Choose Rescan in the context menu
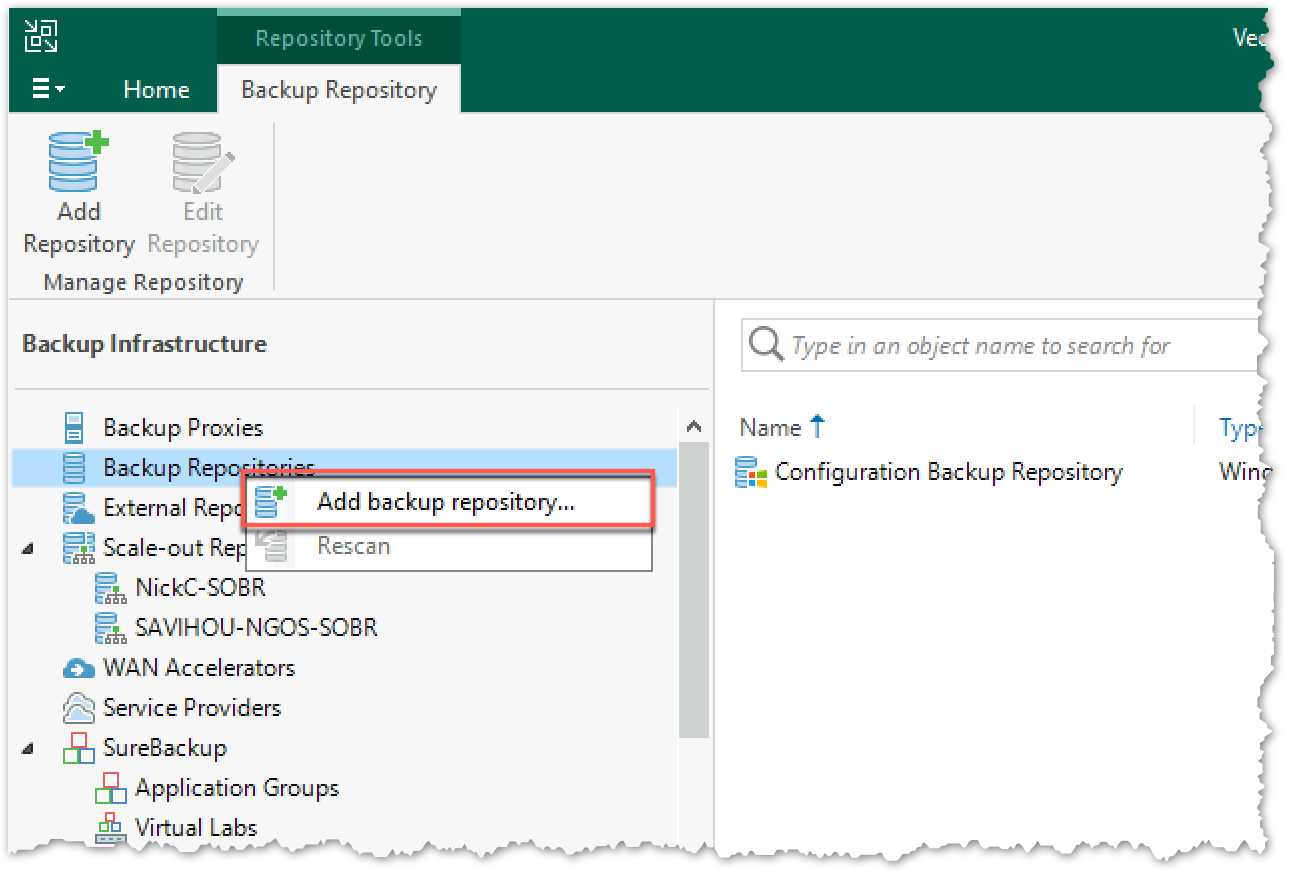The image size is (1292, 874). pos(449,546)
